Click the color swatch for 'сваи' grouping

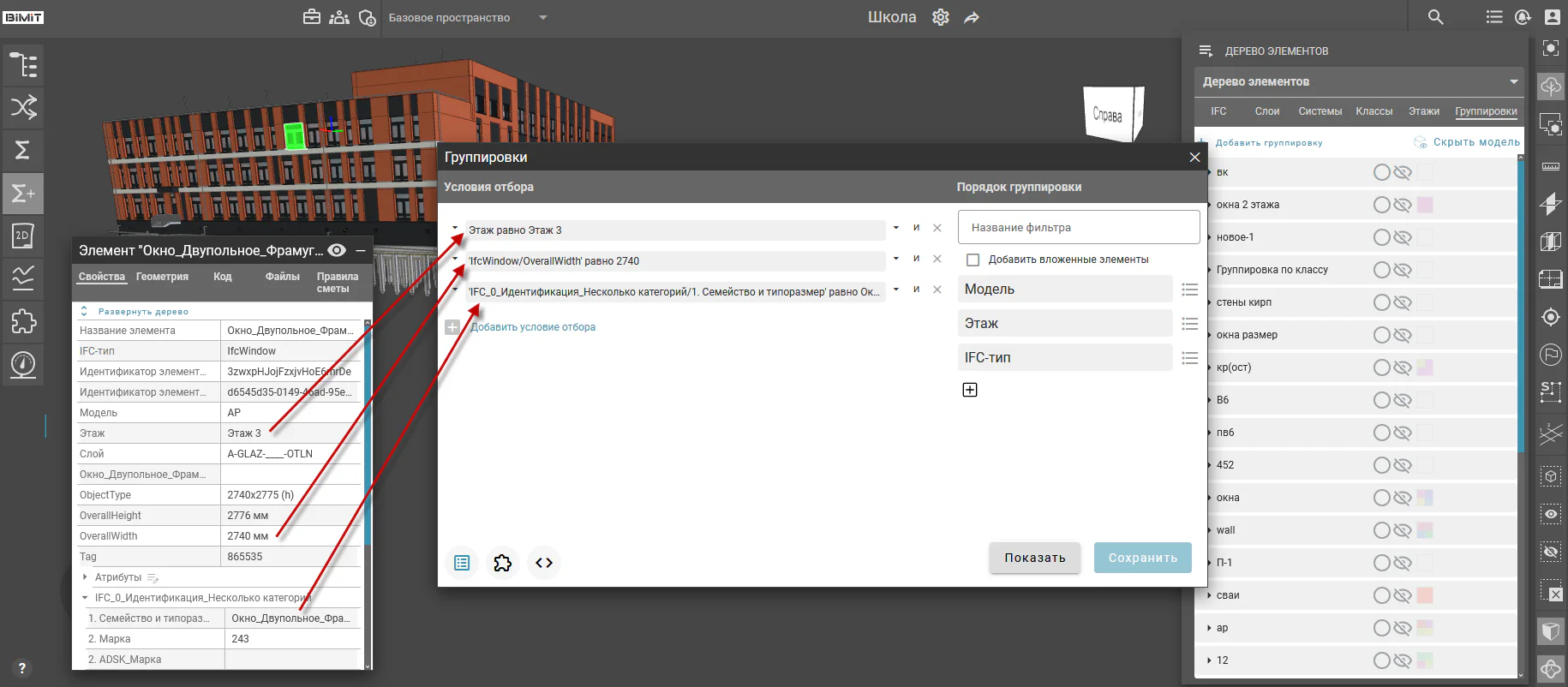coord(1425,595)
